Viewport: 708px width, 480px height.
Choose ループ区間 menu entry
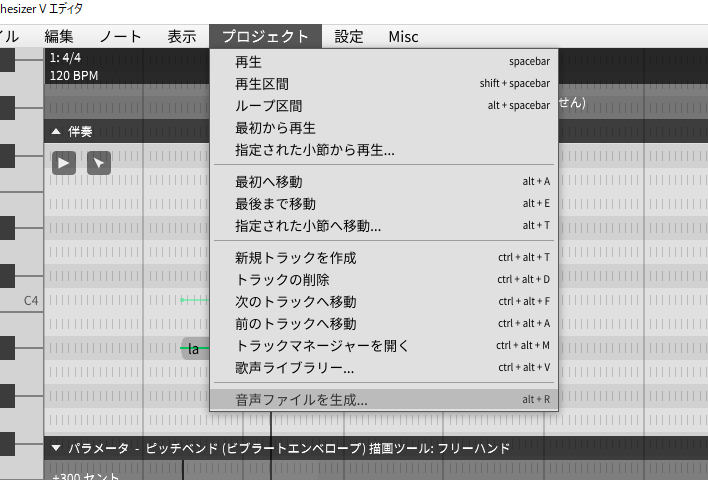(384, 106)
